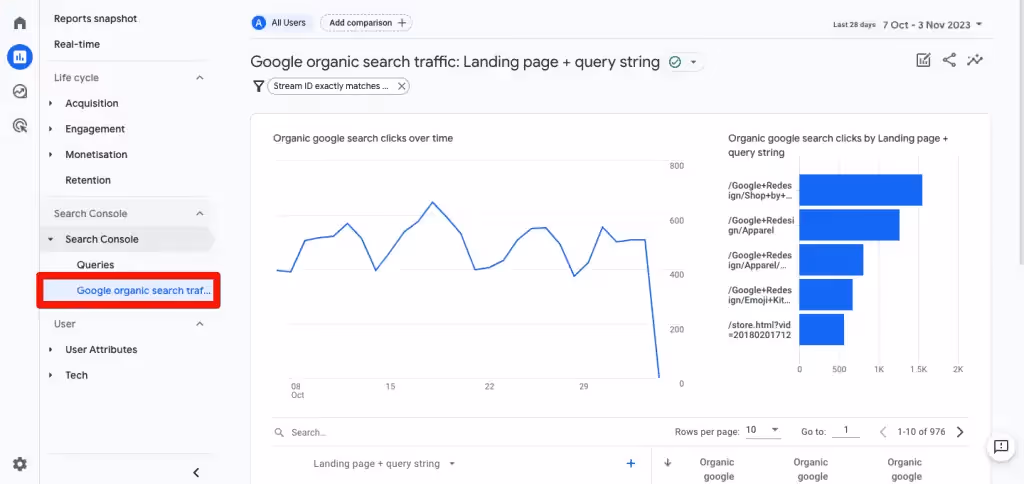The image size is (1024, 484).
Task: Click the All Users segment chip
Action: pos(280,23)
